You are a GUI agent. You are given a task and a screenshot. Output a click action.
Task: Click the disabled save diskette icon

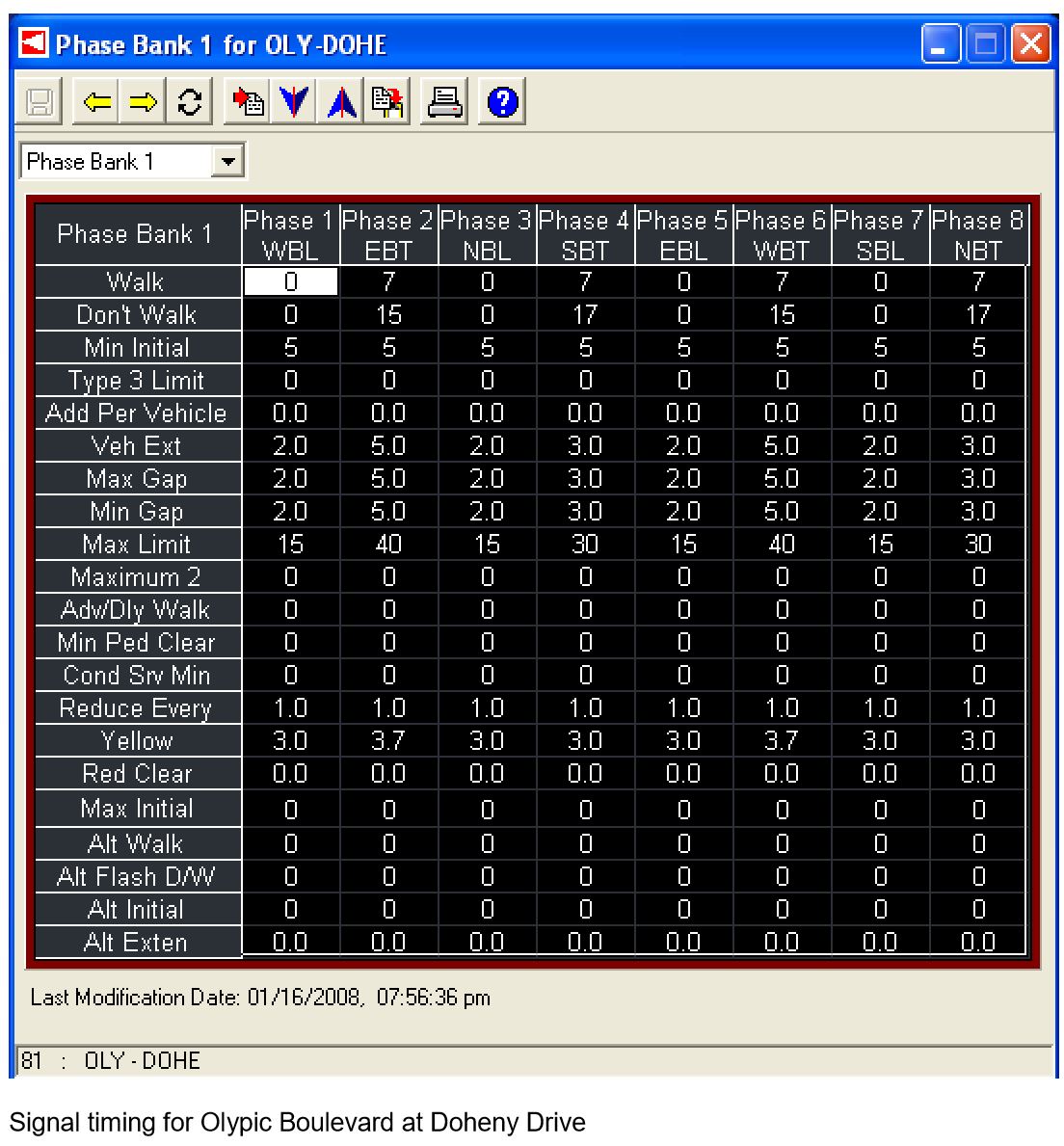40,101
